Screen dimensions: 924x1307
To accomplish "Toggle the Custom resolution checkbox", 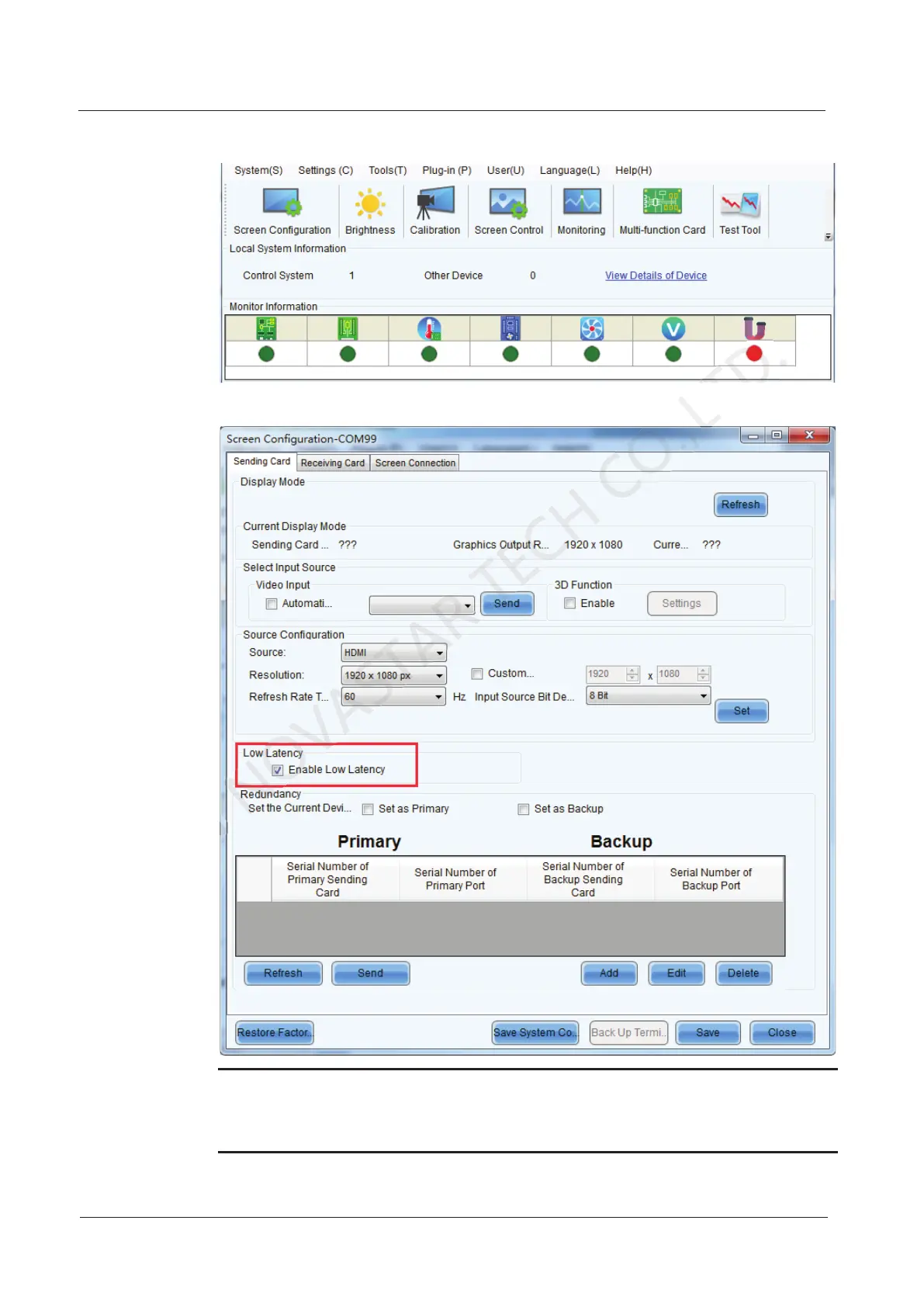I will pyautogui.click(x=477, y=674).
